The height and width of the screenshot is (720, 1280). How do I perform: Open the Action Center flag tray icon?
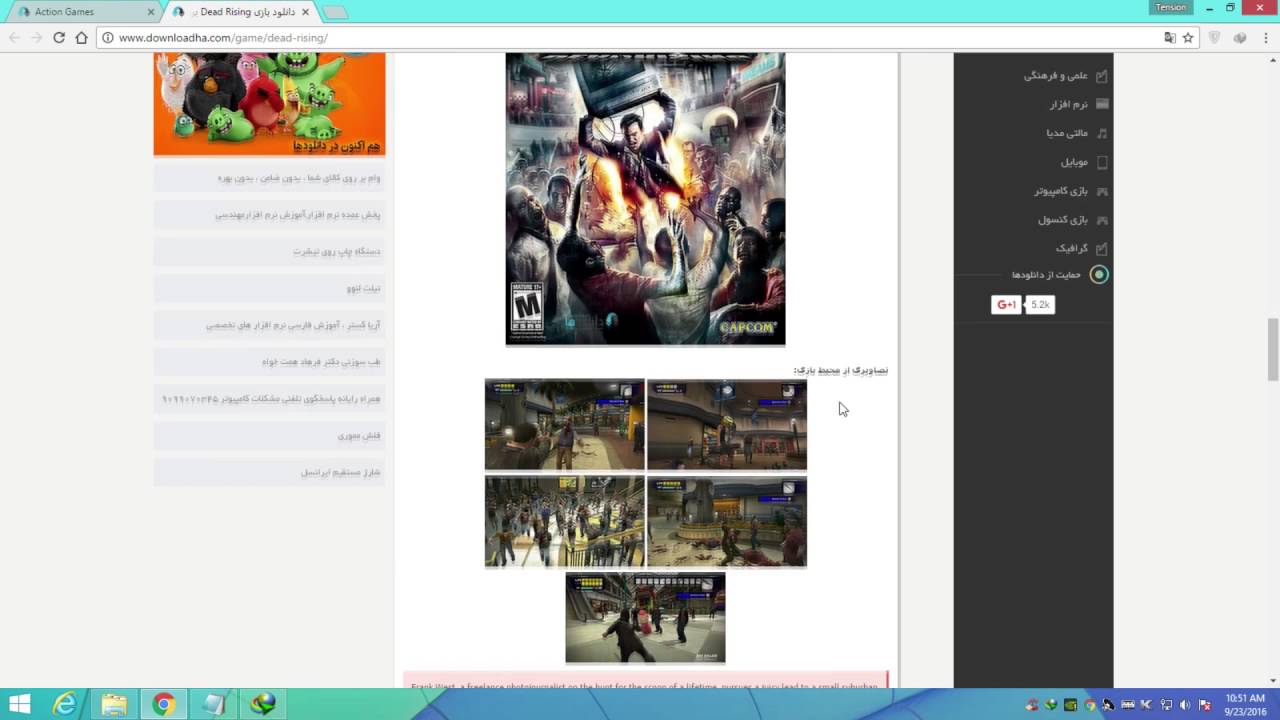1205,705
